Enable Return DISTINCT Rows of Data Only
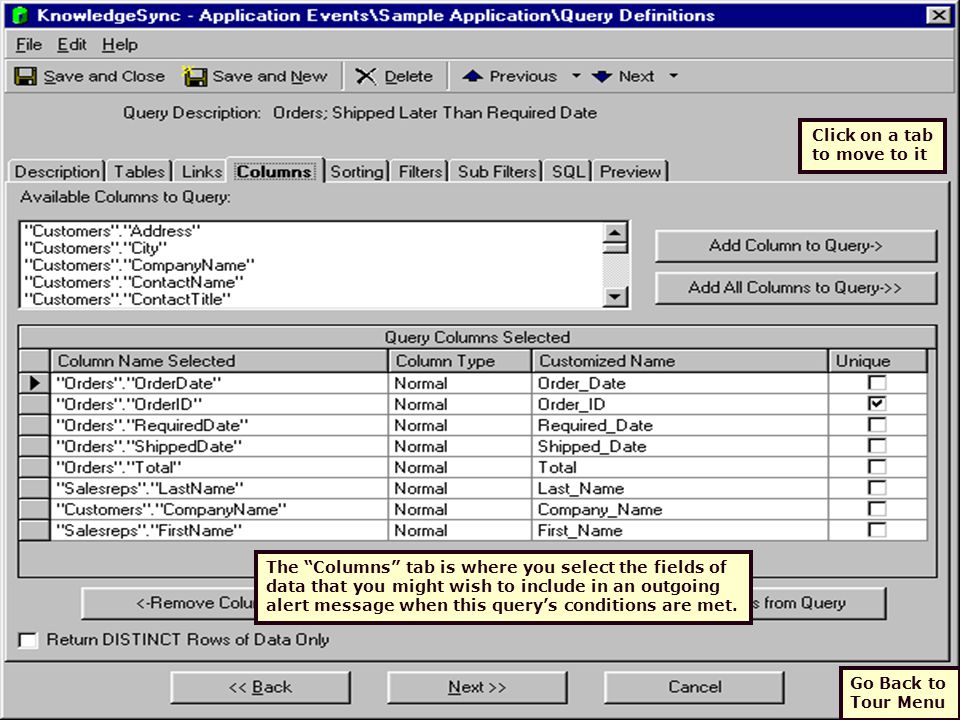The height and width of the screenshot is (720, 960). point(28,640)
